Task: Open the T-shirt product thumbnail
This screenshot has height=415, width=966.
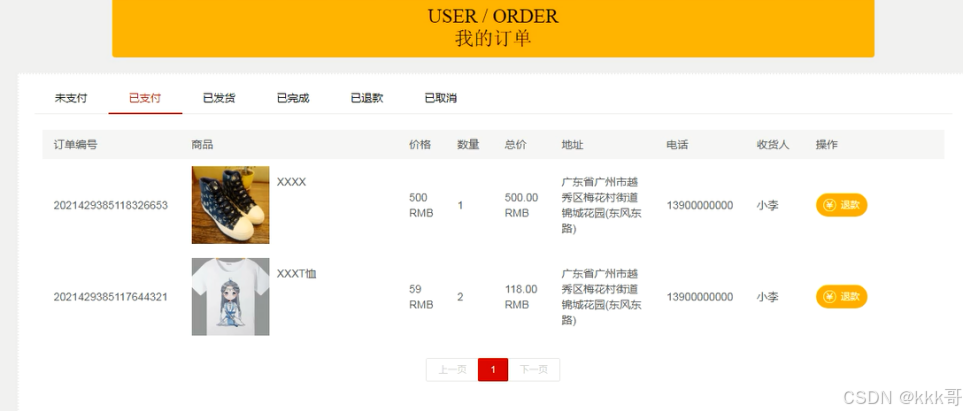Action: 230,297
